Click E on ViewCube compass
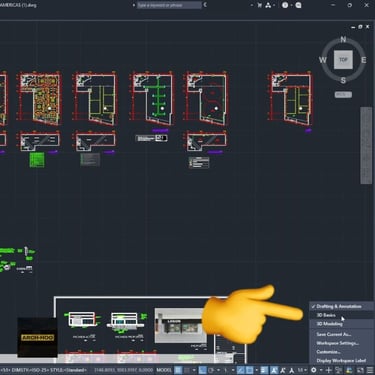The width and height of the screenshot is (375, 375). (364, 60)
